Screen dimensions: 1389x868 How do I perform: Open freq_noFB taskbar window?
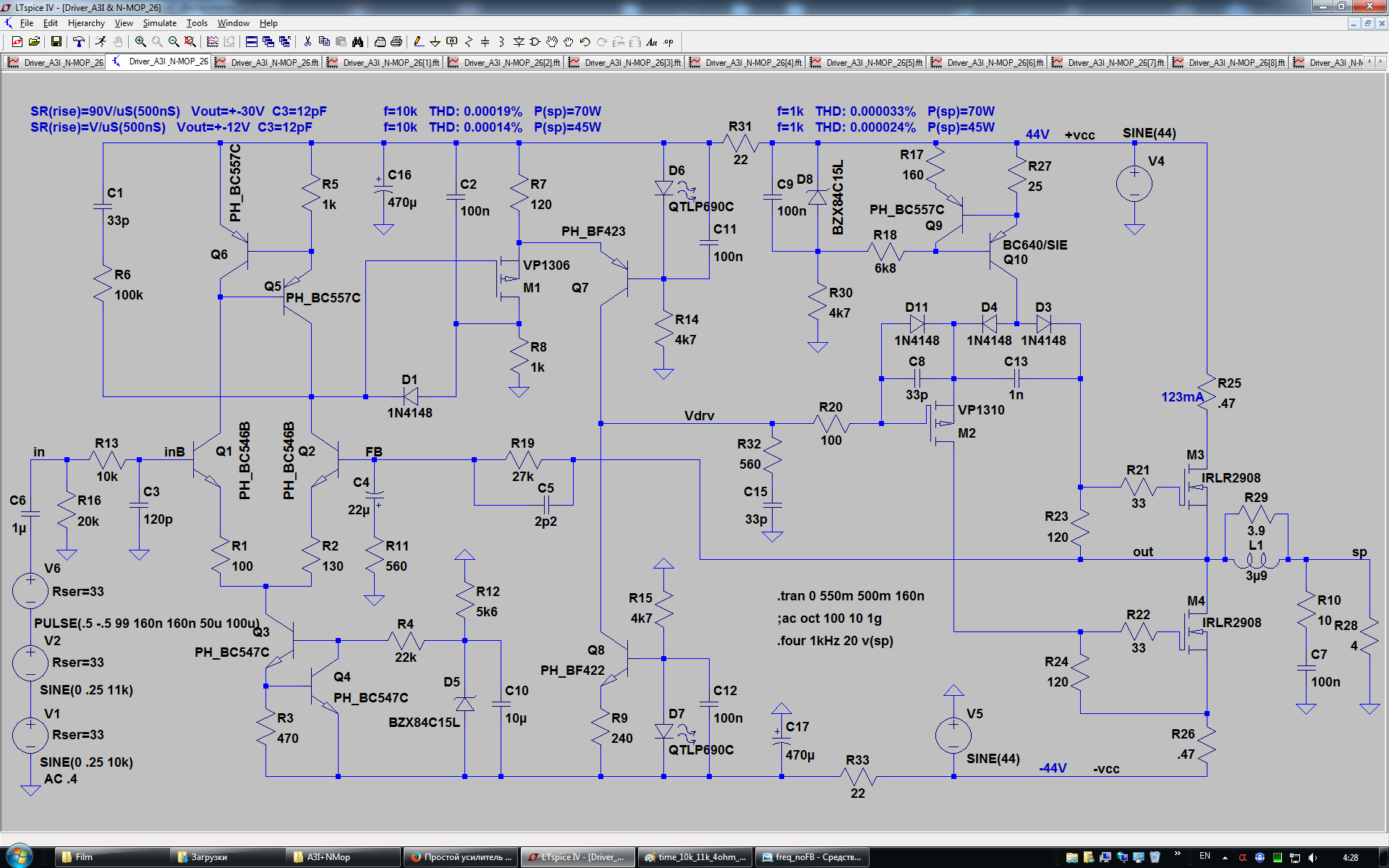(x=812, y=857)
